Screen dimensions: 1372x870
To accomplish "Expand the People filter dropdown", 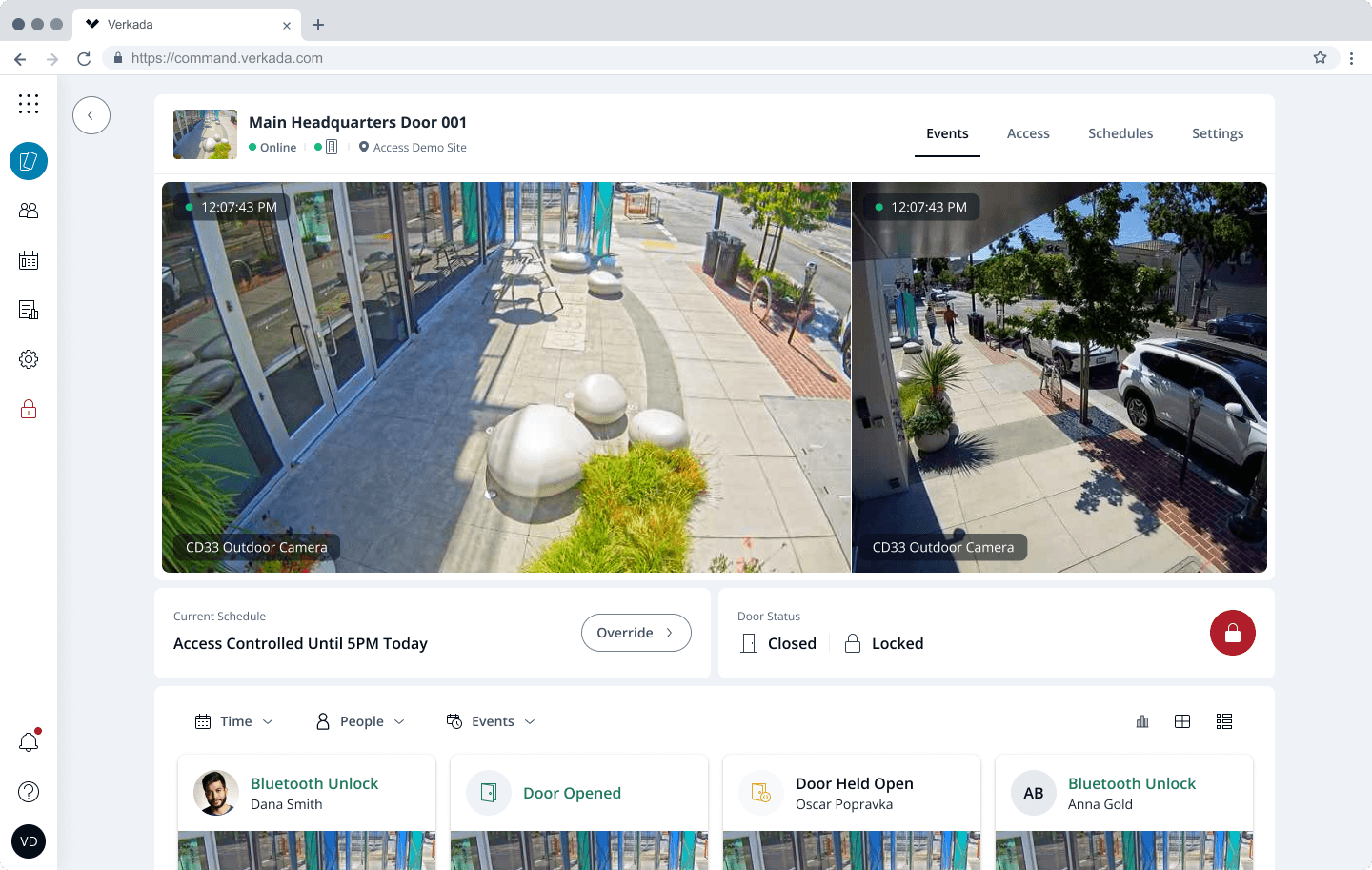I will (360, 721).
